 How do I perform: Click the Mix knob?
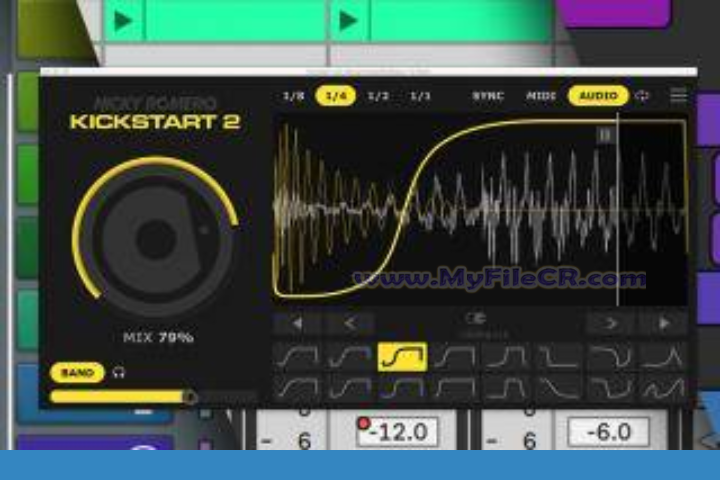click(x=155, y=239)
